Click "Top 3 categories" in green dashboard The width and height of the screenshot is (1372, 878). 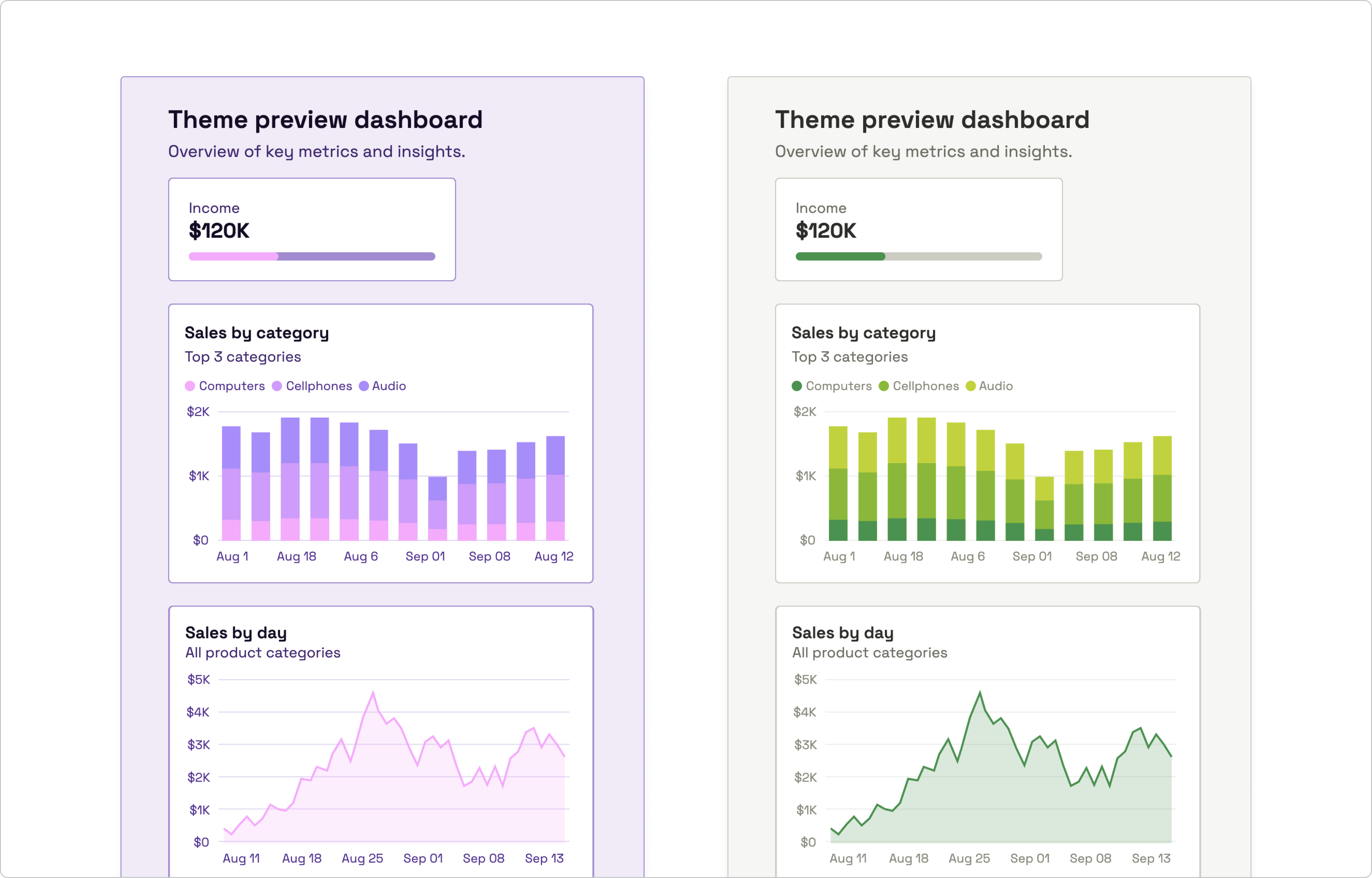(850, 357)
